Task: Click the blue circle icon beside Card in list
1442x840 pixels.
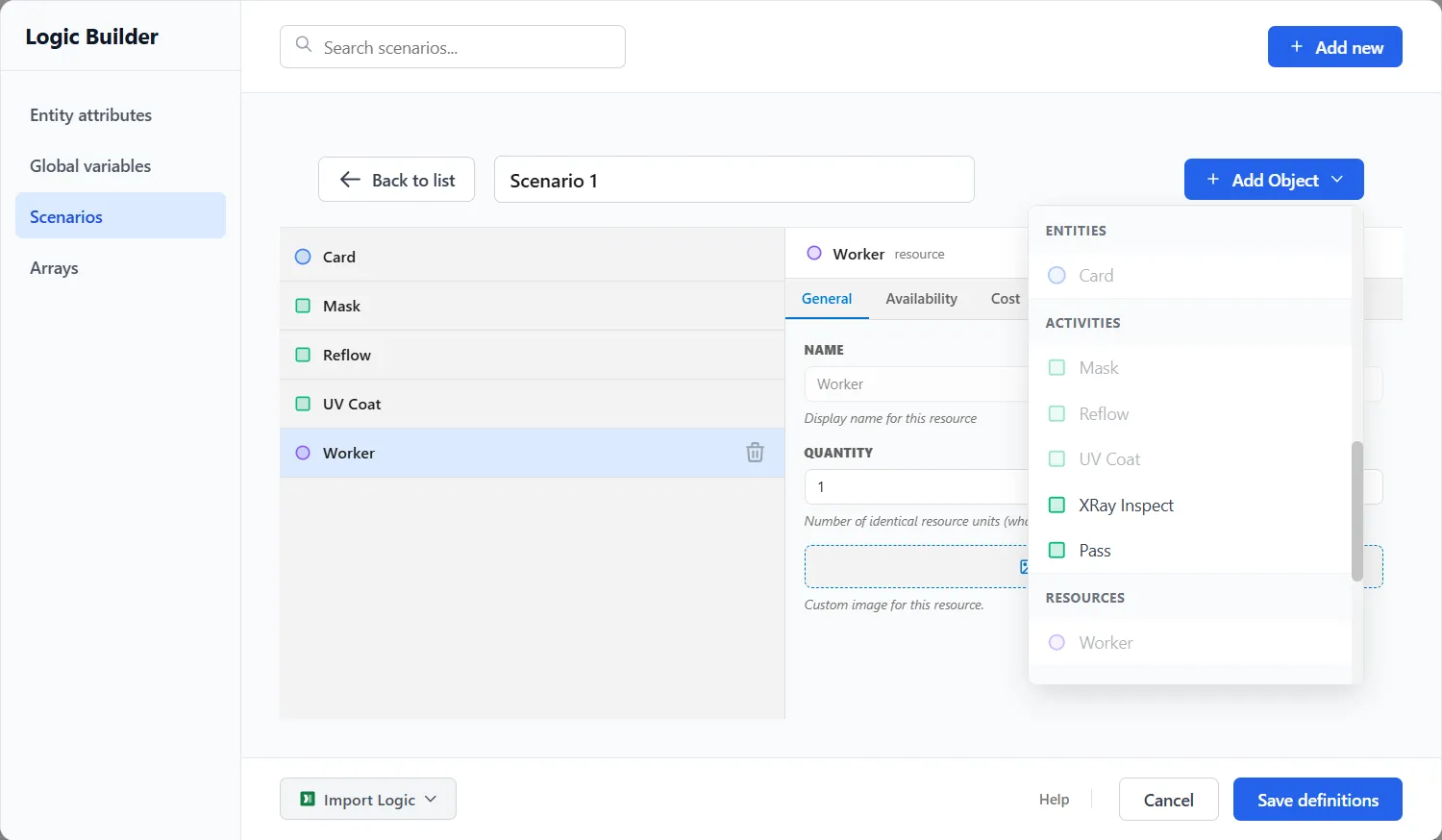Action: [x=303, y=257]
